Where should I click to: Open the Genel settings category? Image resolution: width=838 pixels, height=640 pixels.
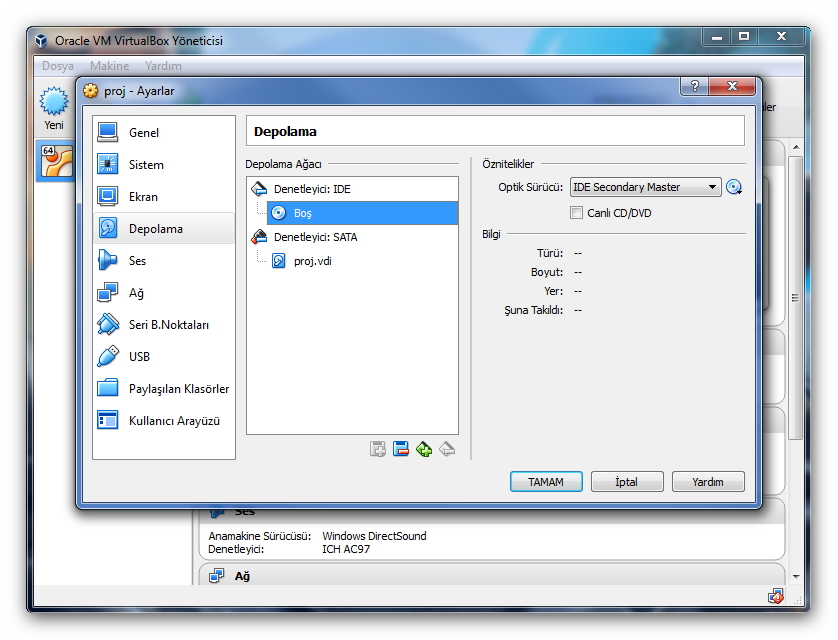[164, 132]
